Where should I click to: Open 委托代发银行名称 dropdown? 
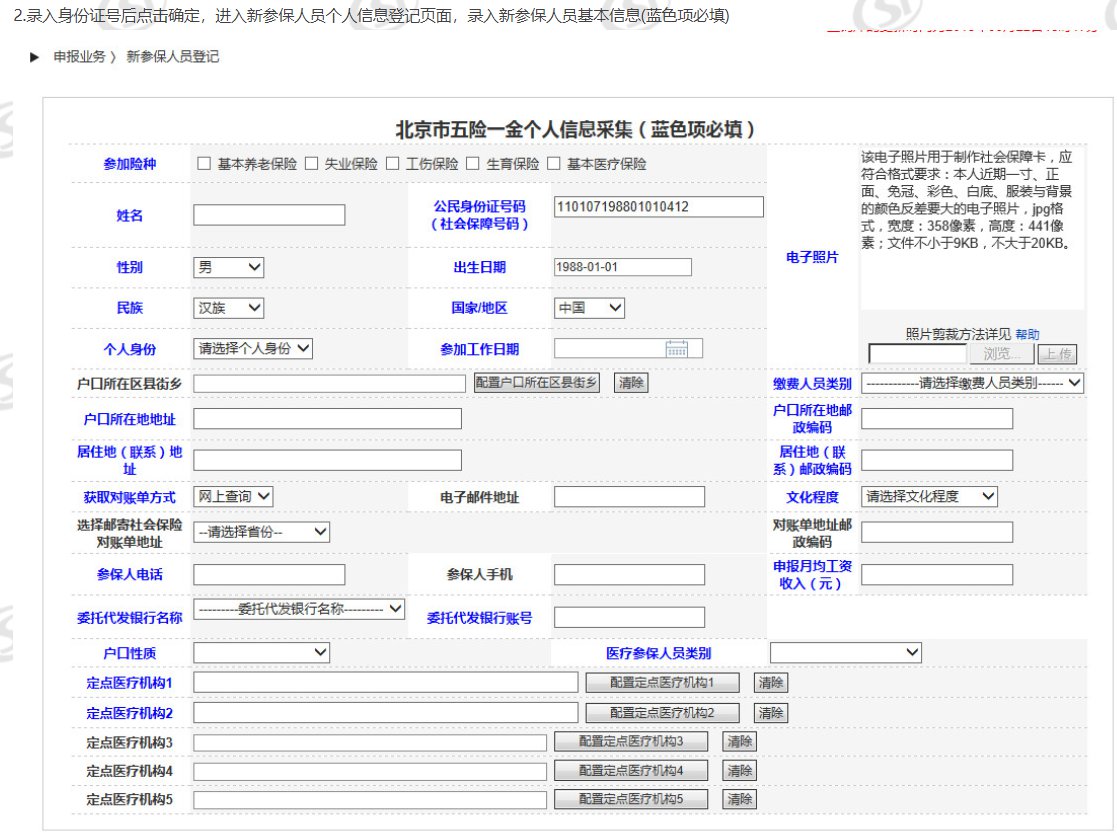tap(299, 609)
